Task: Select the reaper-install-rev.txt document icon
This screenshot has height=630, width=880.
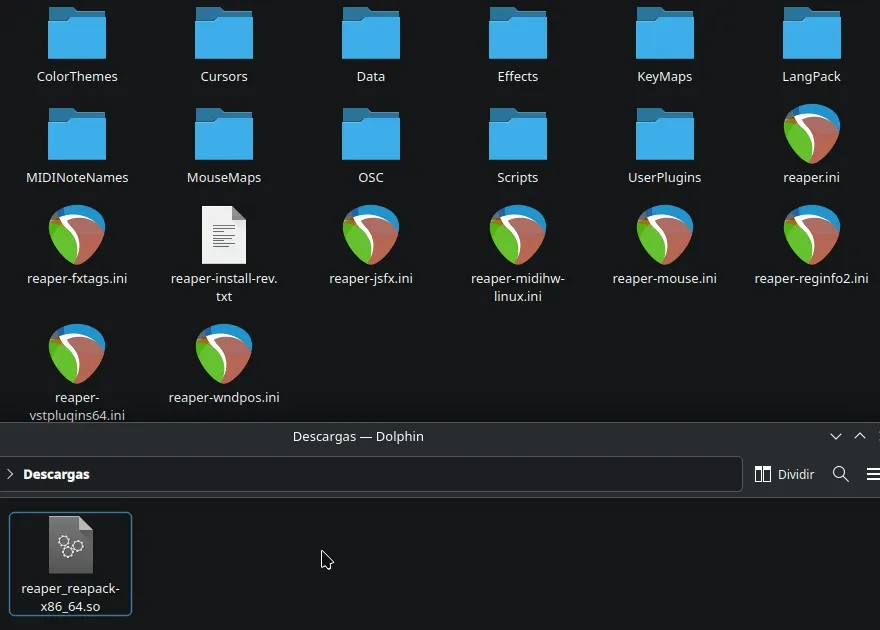Action: [x=224, y=234]
